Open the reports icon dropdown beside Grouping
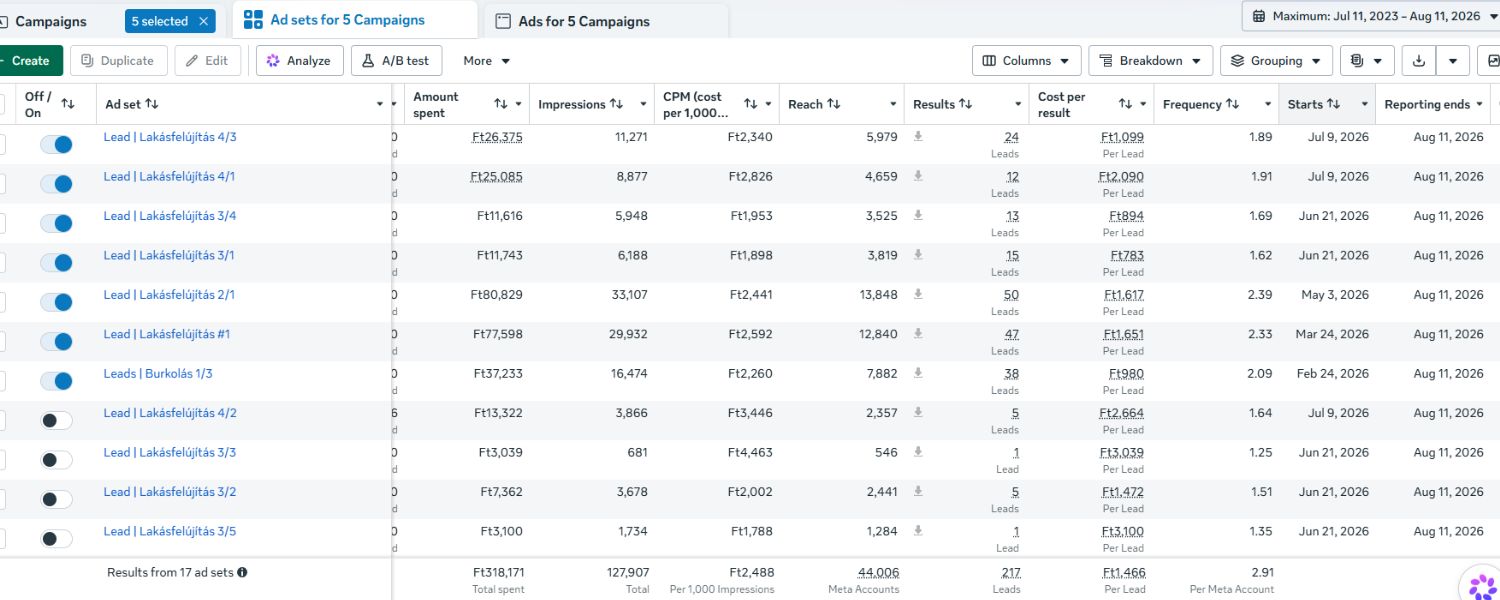Viewport: 1500px width, 600px height. pos(1367,61)
